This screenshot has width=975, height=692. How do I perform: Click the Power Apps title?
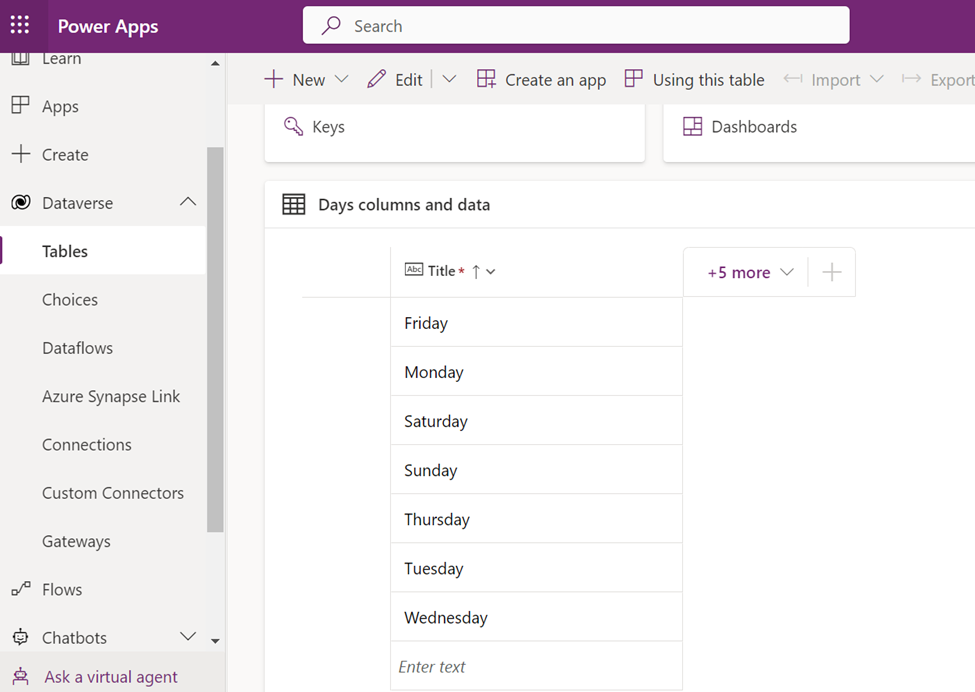point(108,26)
